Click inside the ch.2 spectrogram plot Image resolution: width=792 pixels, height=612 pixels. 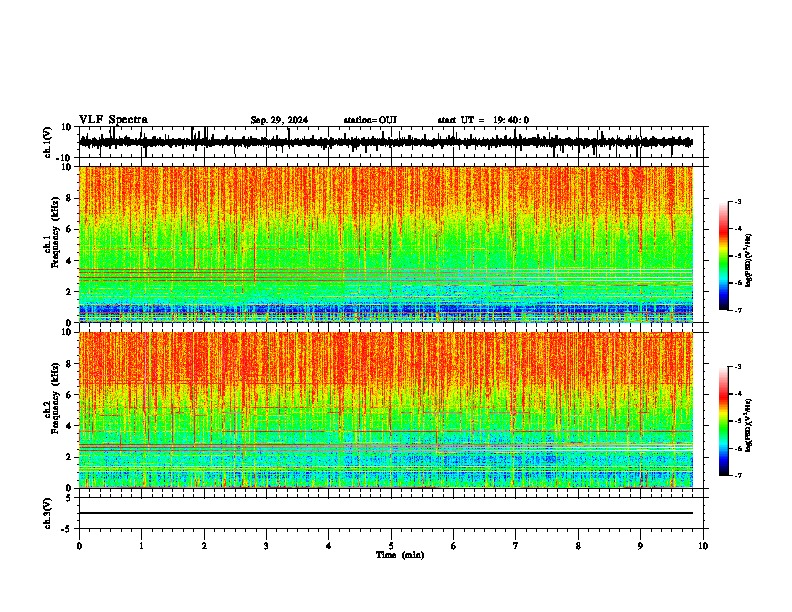386,410
